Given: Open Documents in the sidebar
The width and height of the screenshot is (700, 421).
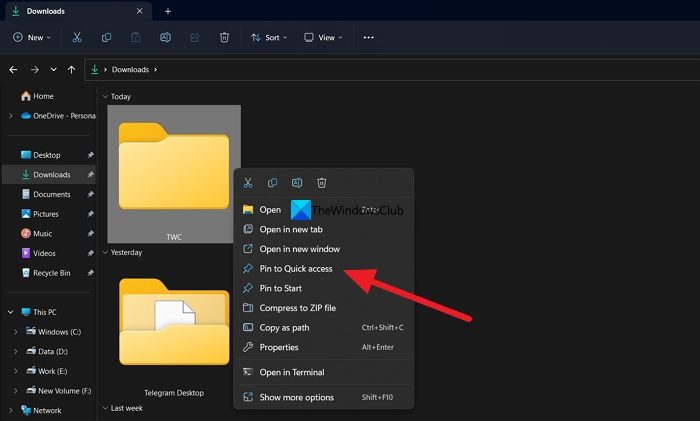Looking at the screenshot, I should [51, 194].
